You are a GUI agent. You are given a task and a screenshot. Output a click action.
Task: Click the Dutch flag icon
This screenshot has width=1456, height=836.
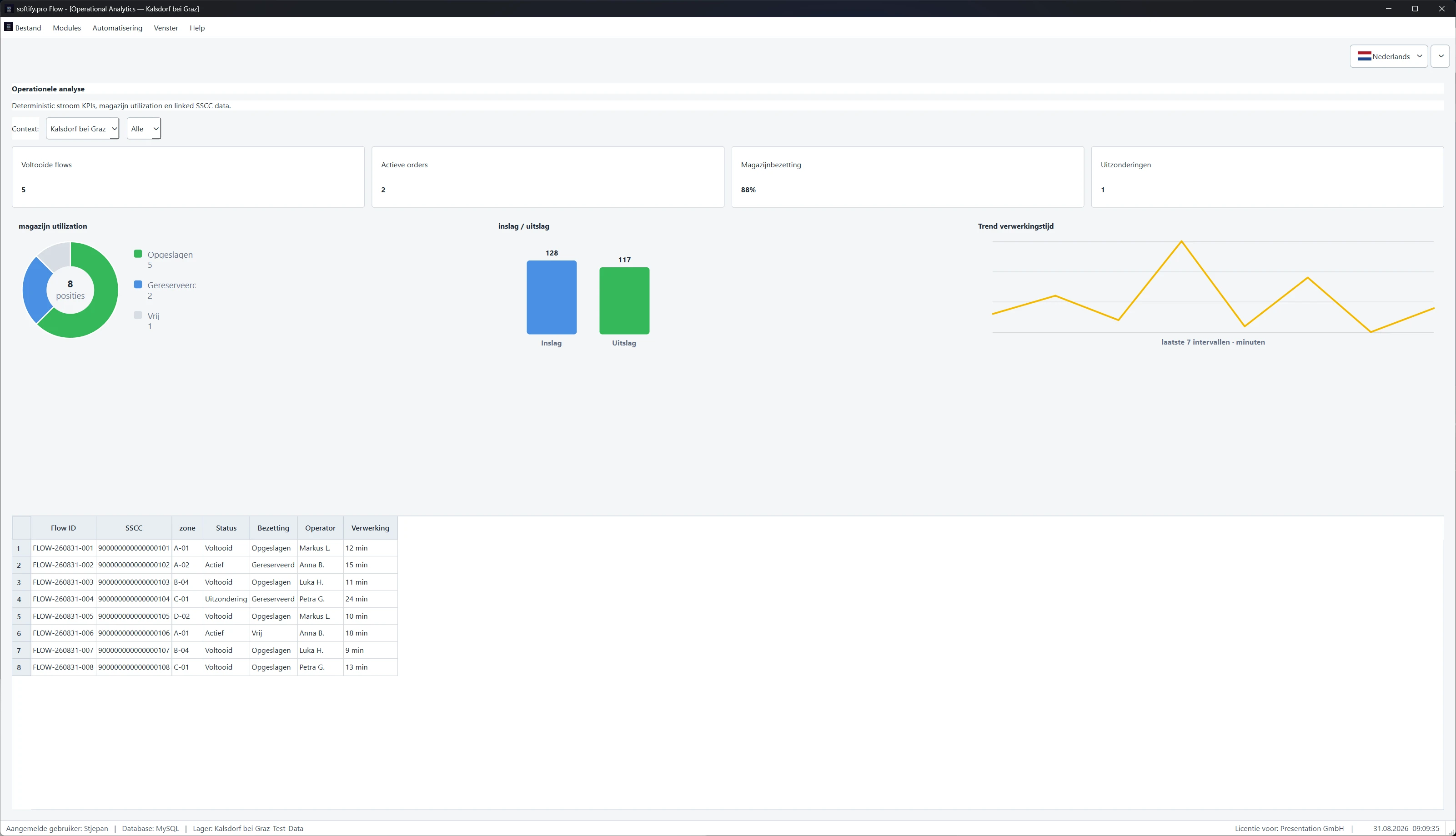click(1364, 56)
